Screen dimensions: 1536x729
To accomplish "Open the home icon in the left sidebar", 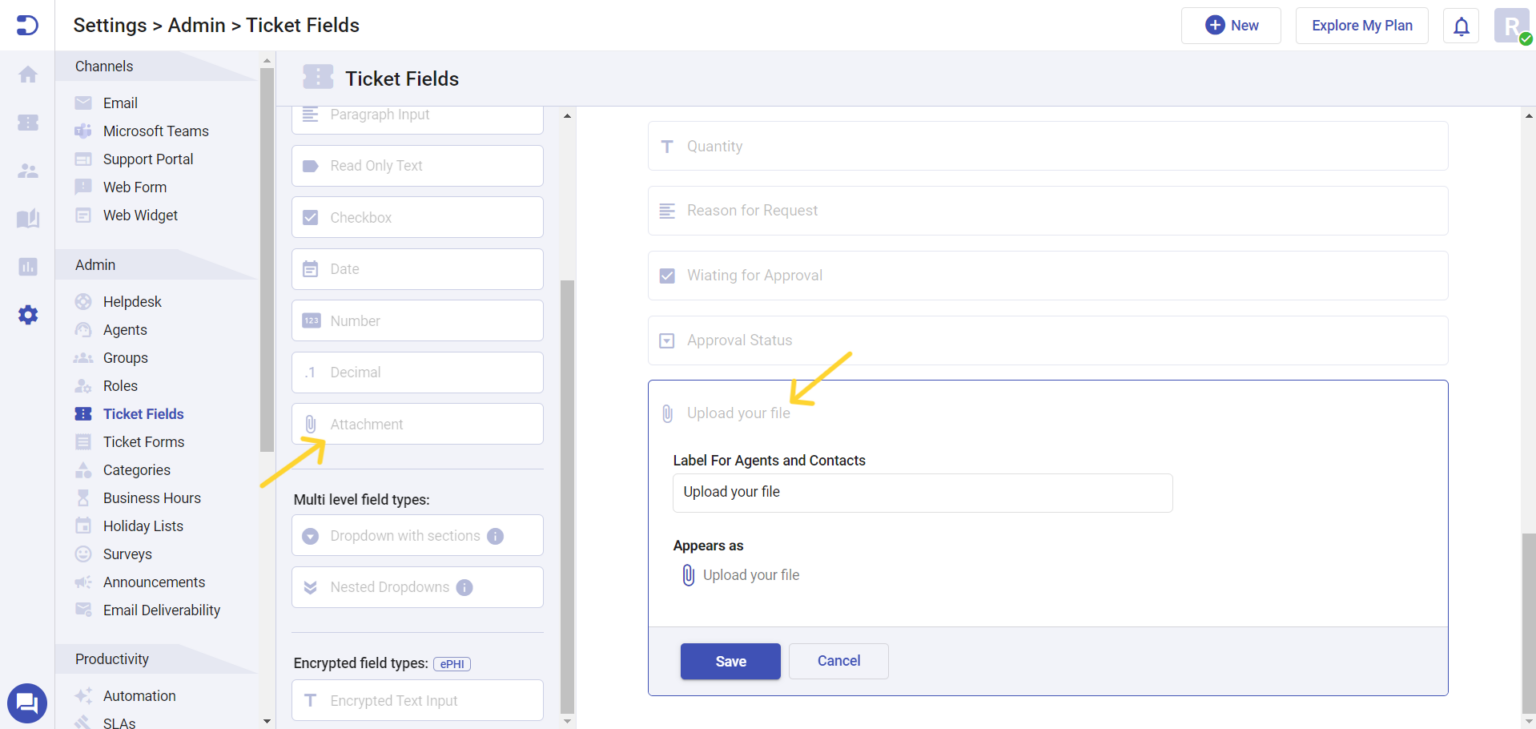I will [27, 74].
